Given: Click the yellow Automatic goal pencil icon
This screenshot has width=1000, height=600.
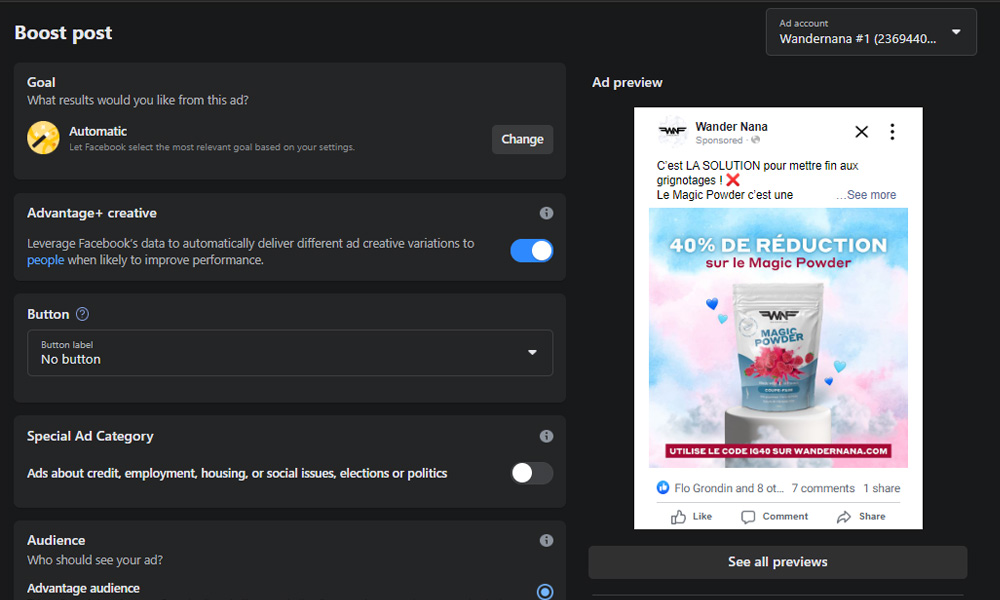Looking at the screenshot, I should click(x=43, y=139).
